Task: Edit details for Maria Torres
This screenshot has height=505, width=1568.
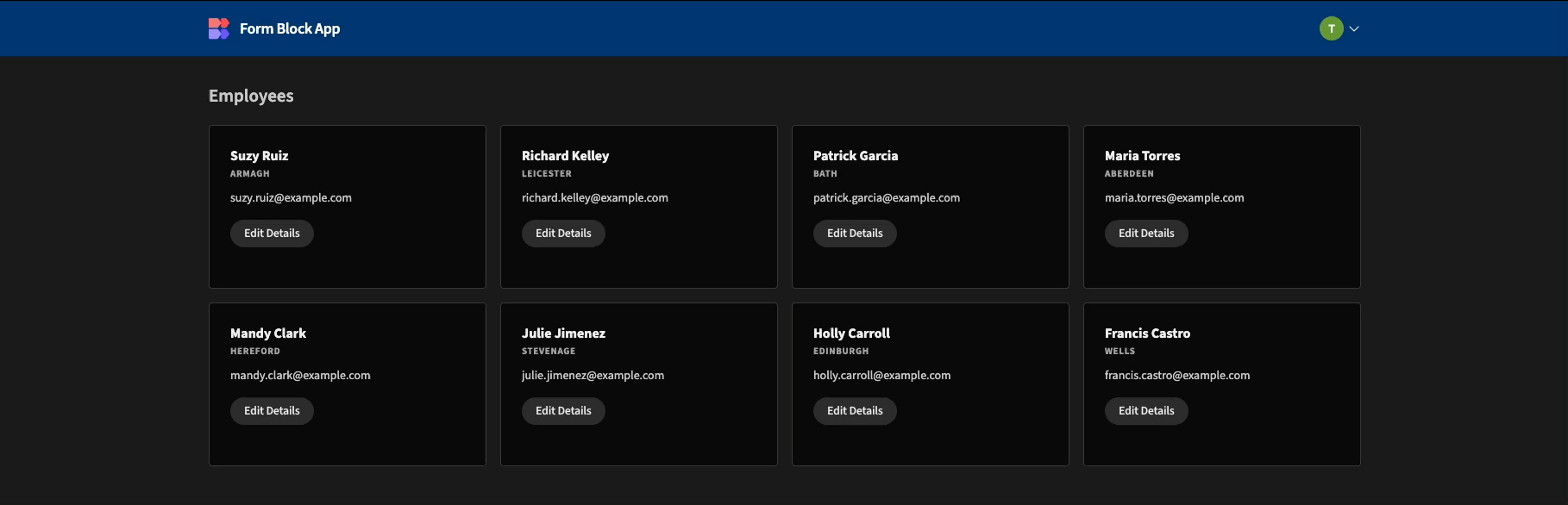Action: point(1146,234)
